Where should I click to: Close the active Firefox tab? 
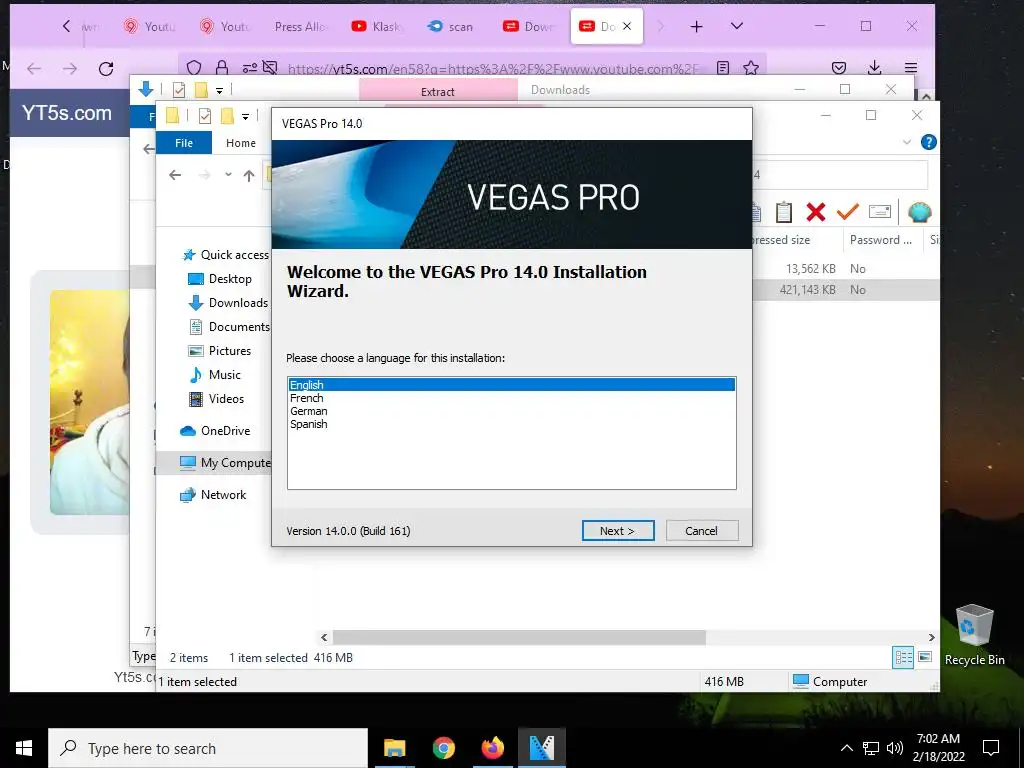tap(627, 26)
